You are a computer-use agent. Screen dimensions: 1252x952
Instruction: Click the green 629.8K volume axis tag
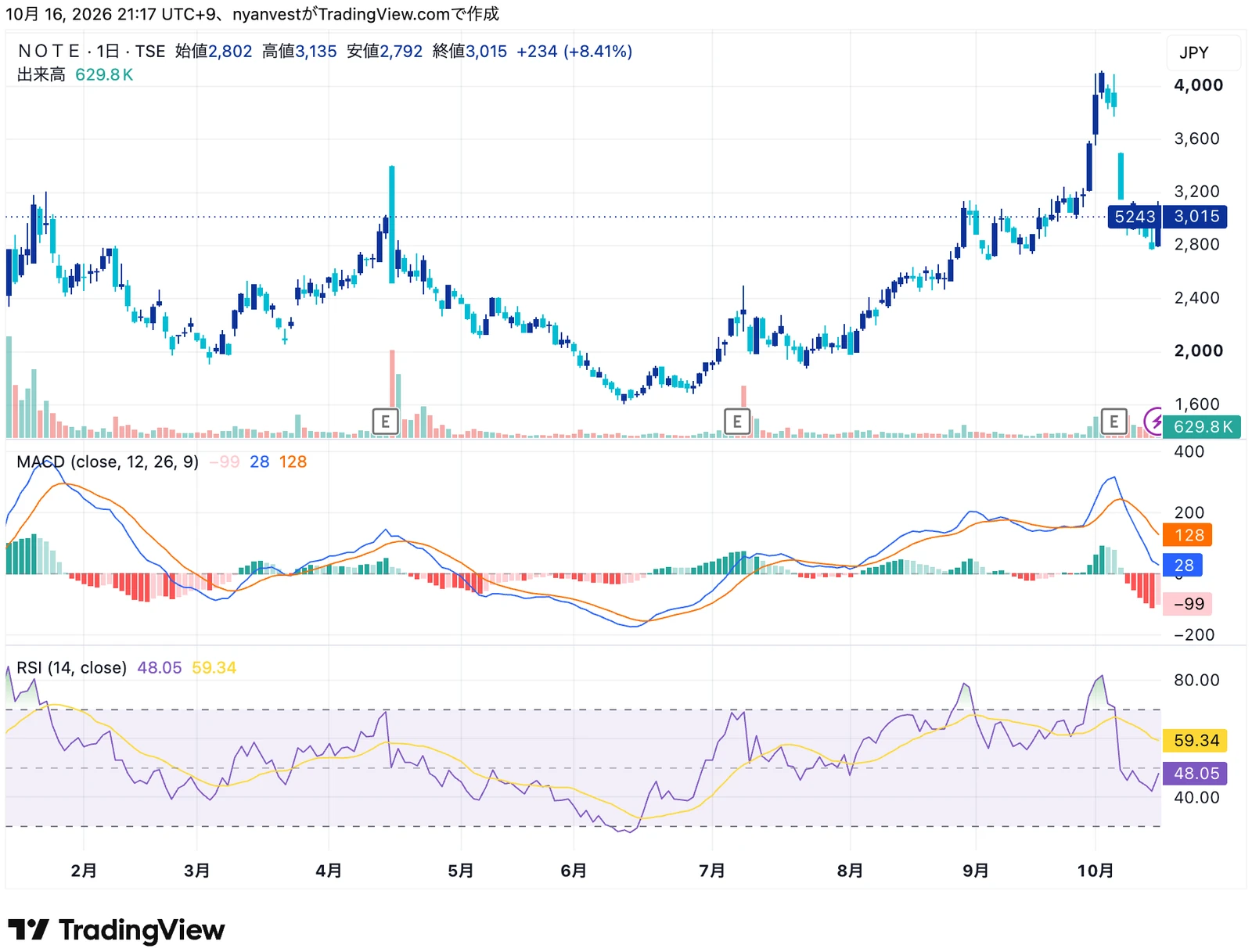point(1202,427)
